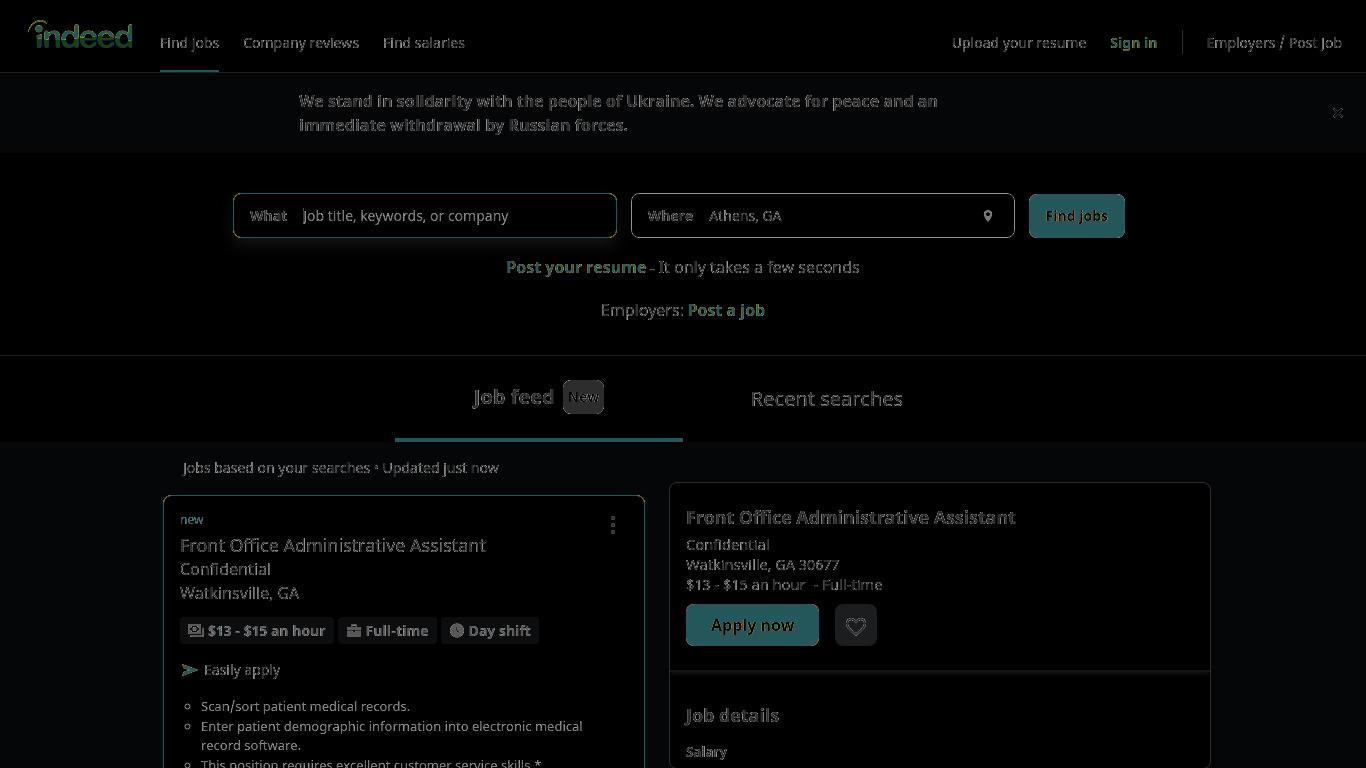
Task: Click Sign in
Action: tap(1133, 43)
